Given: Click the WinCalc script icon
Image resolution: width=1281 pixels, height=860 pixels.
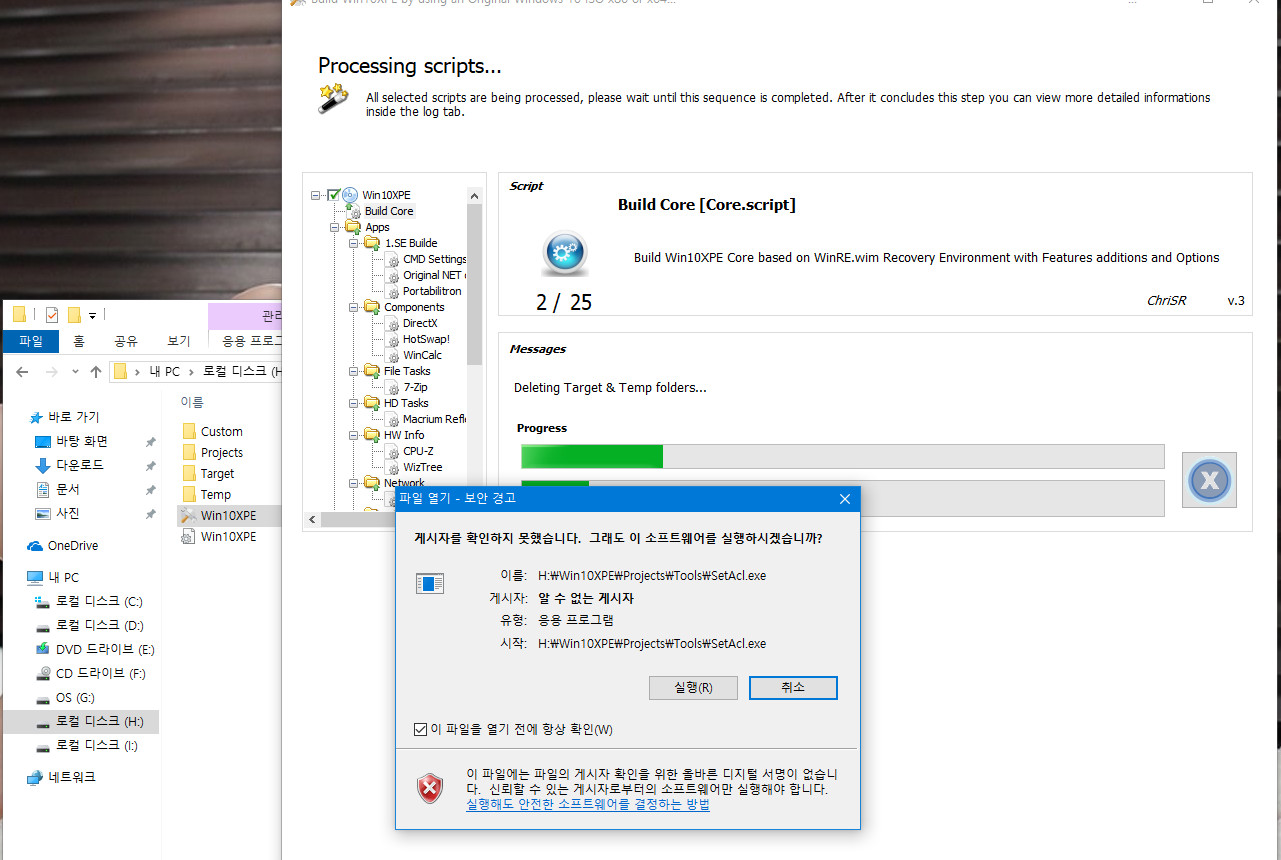Looking at the screenshot, I should point(393,355).
